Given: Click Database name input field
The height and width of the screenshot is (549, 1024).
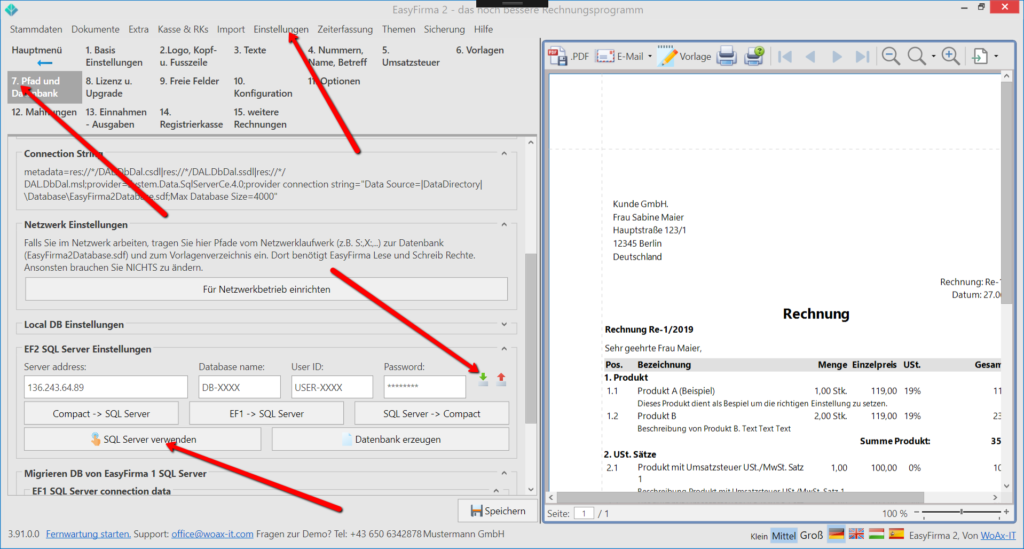Looking at the screenshot, I should [239, 387].
